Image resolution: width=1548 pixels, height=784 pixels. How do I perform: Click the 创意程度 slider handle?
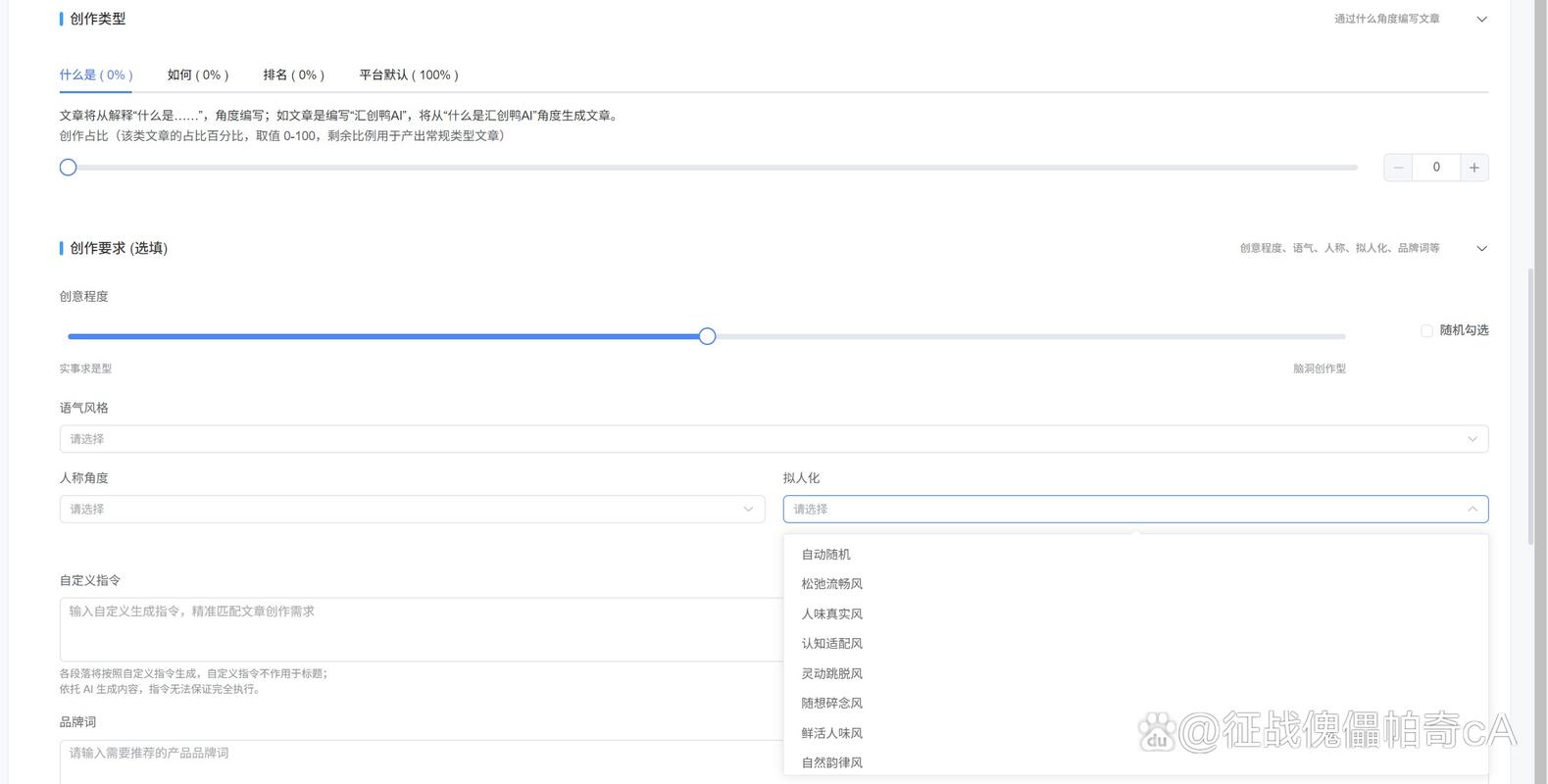[x=707, y=337]
